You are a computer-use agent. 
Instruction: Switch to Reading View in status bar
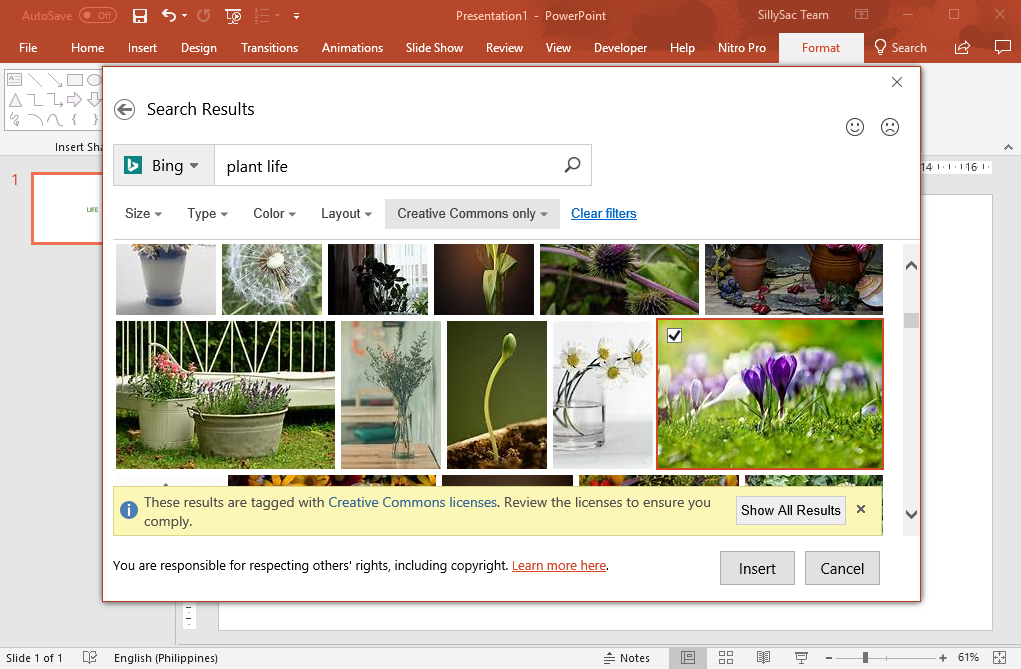point(763,658)
